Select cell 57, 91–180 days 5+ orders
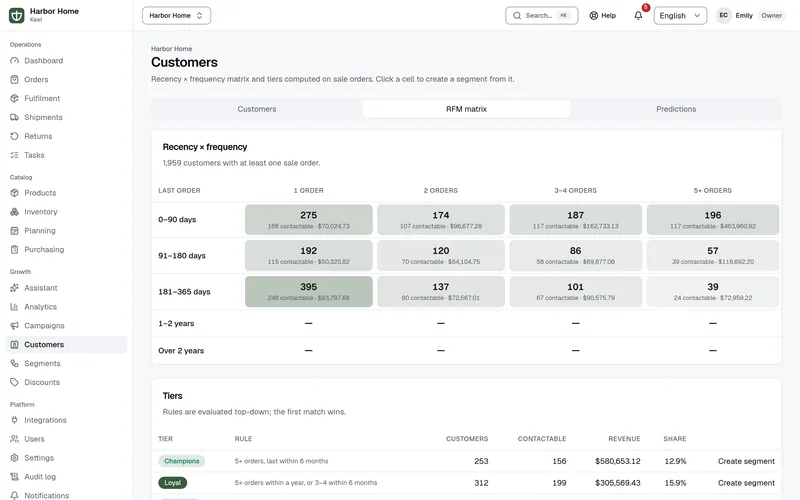The width and height of the screenshot is (800, 500). (x=713, y=256)
